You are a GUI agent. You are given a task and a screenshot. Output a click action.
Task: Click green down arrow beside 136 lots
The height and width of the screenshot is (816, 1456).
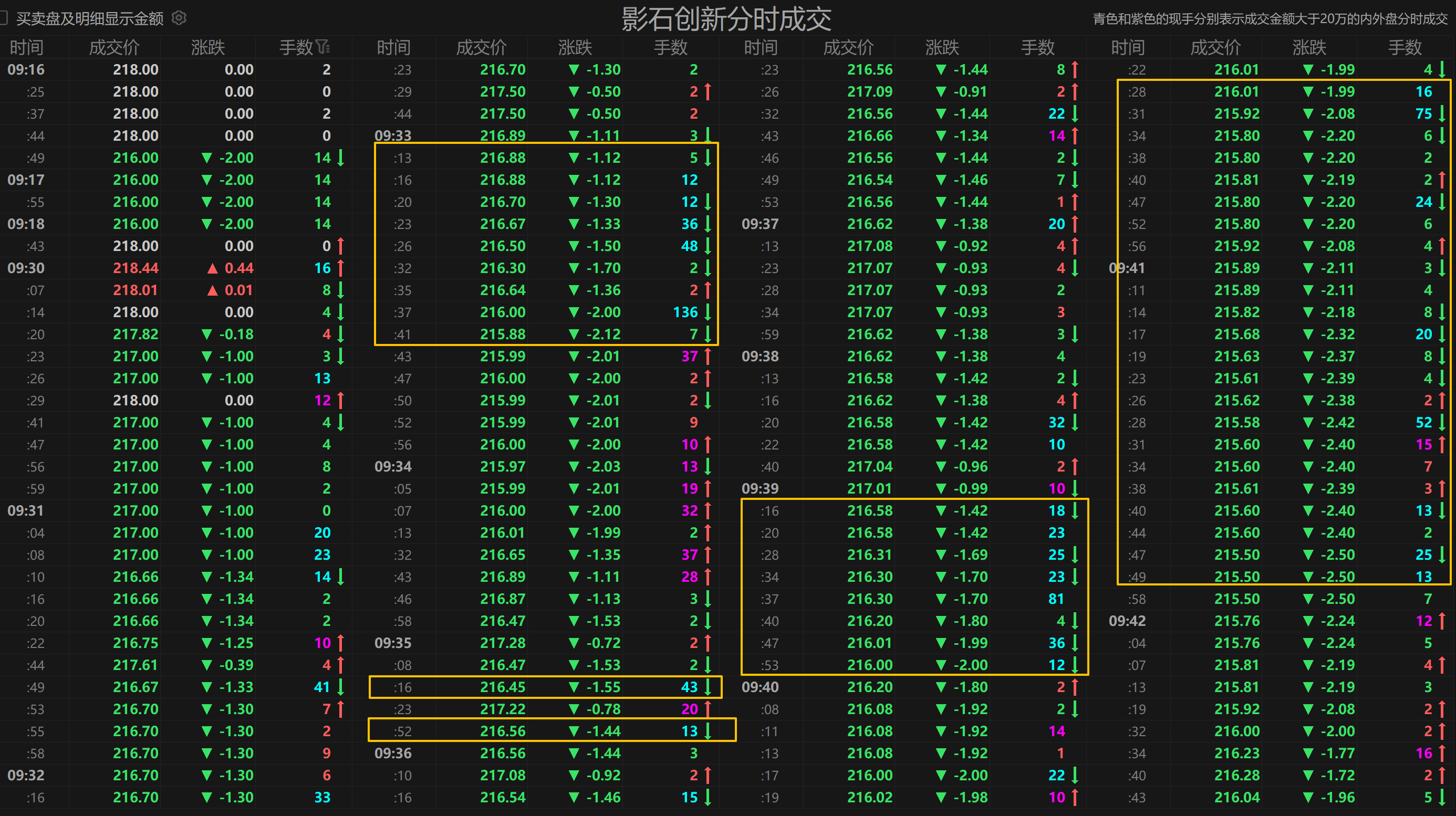coord(708,312)
